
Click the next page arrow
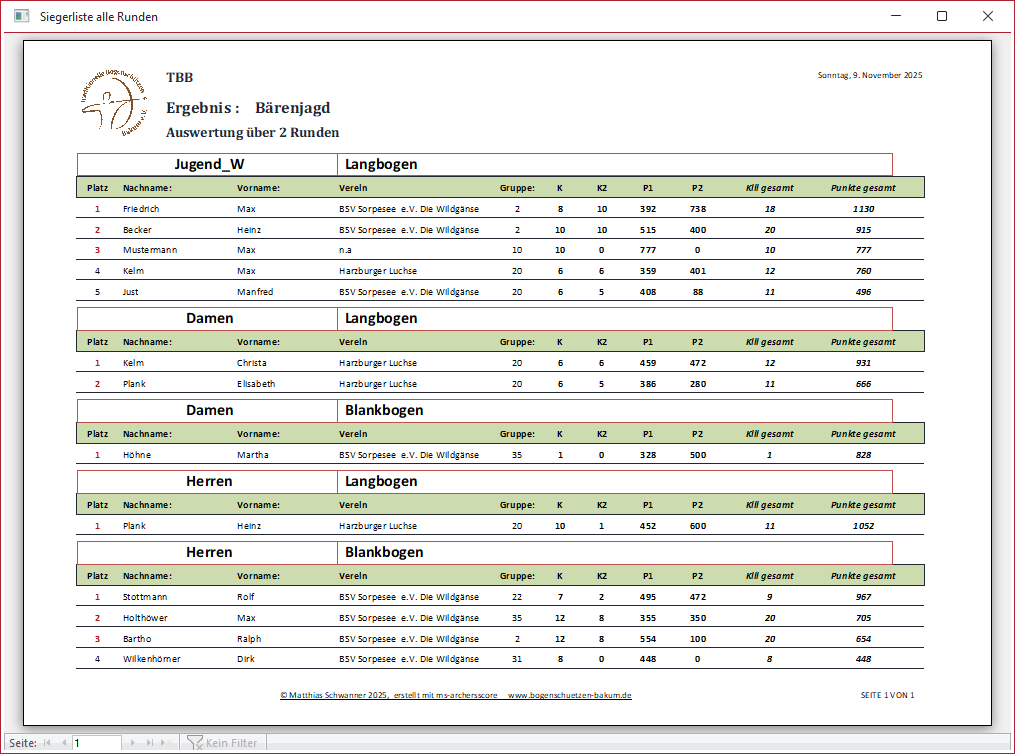(x=134, y=743)
